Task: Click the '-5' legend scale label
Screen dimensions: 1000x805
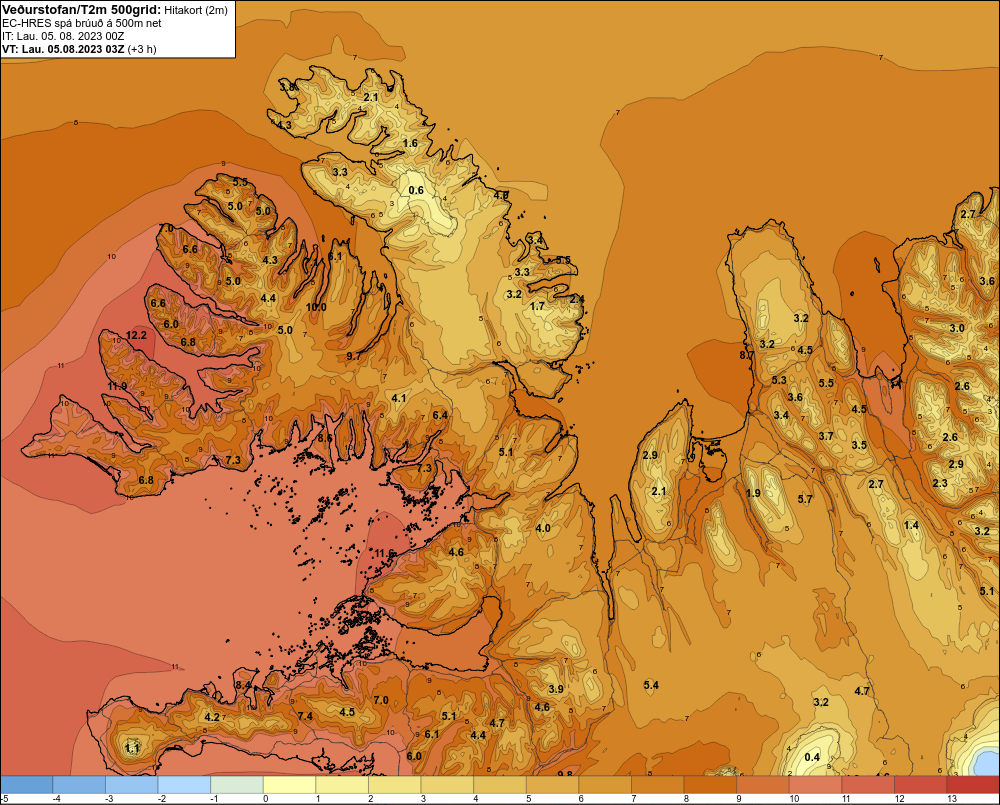Action: click(4, 799)
